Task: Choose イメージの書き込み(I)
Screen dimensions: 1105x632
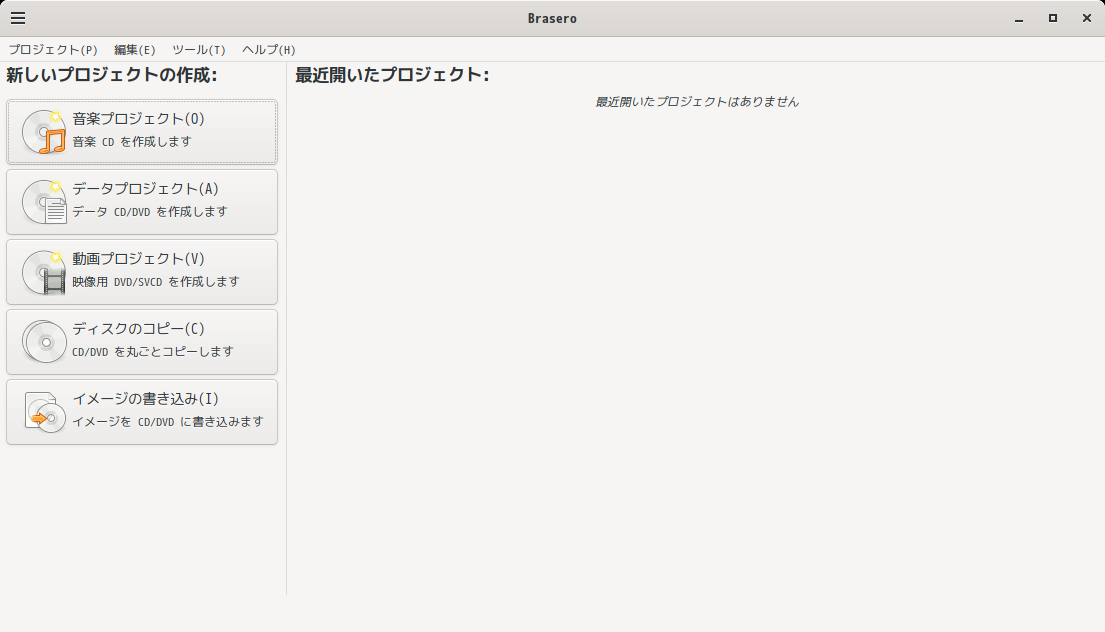Action: [142, 412]
